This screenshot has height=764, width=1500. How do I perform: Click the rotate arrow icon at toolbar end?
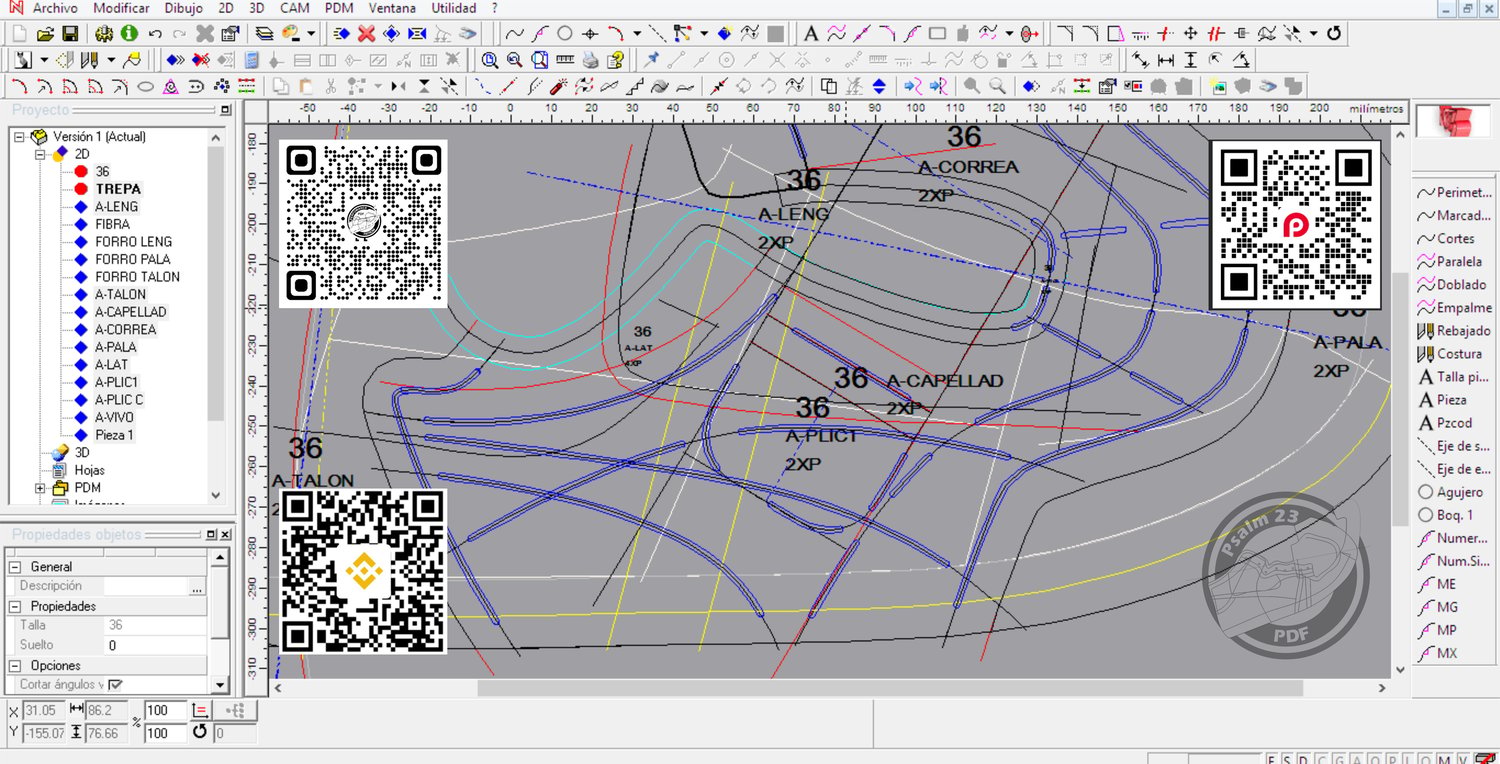[1334, 33]
